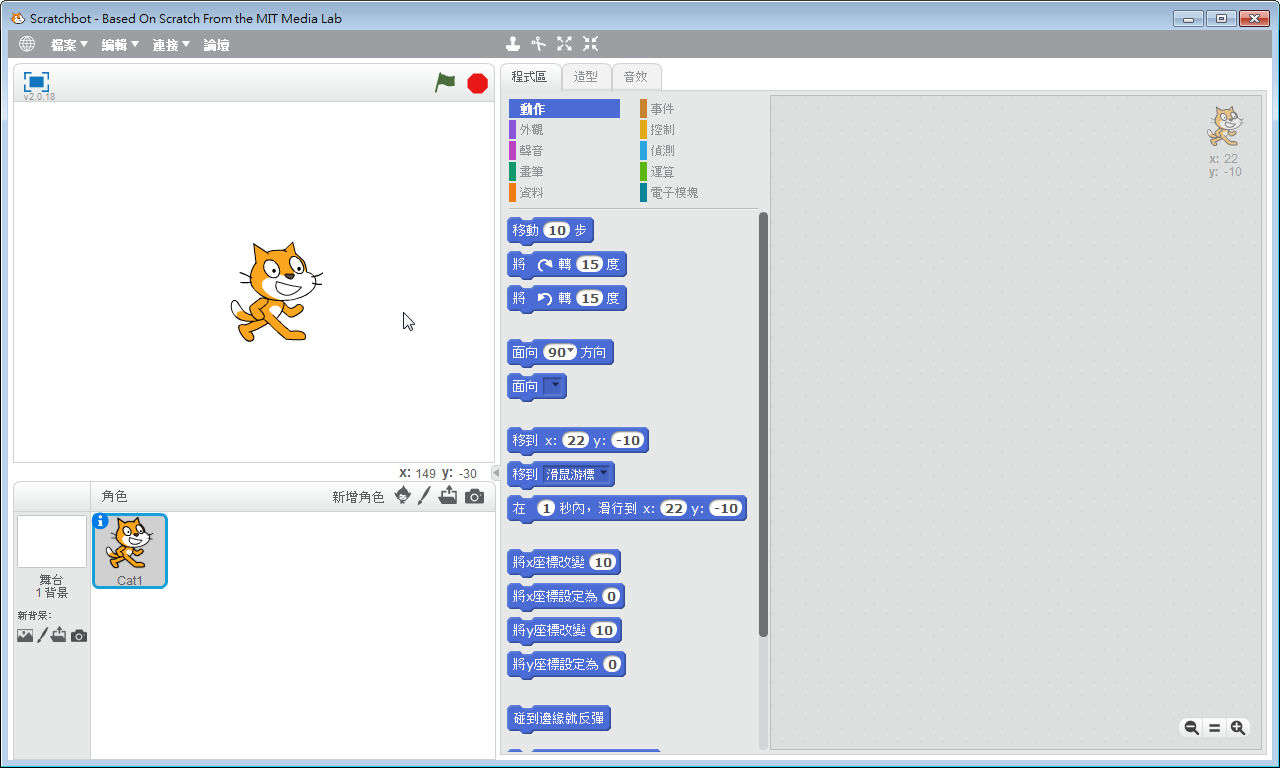Open the Cat1 sprite info badge

point(100,521)
